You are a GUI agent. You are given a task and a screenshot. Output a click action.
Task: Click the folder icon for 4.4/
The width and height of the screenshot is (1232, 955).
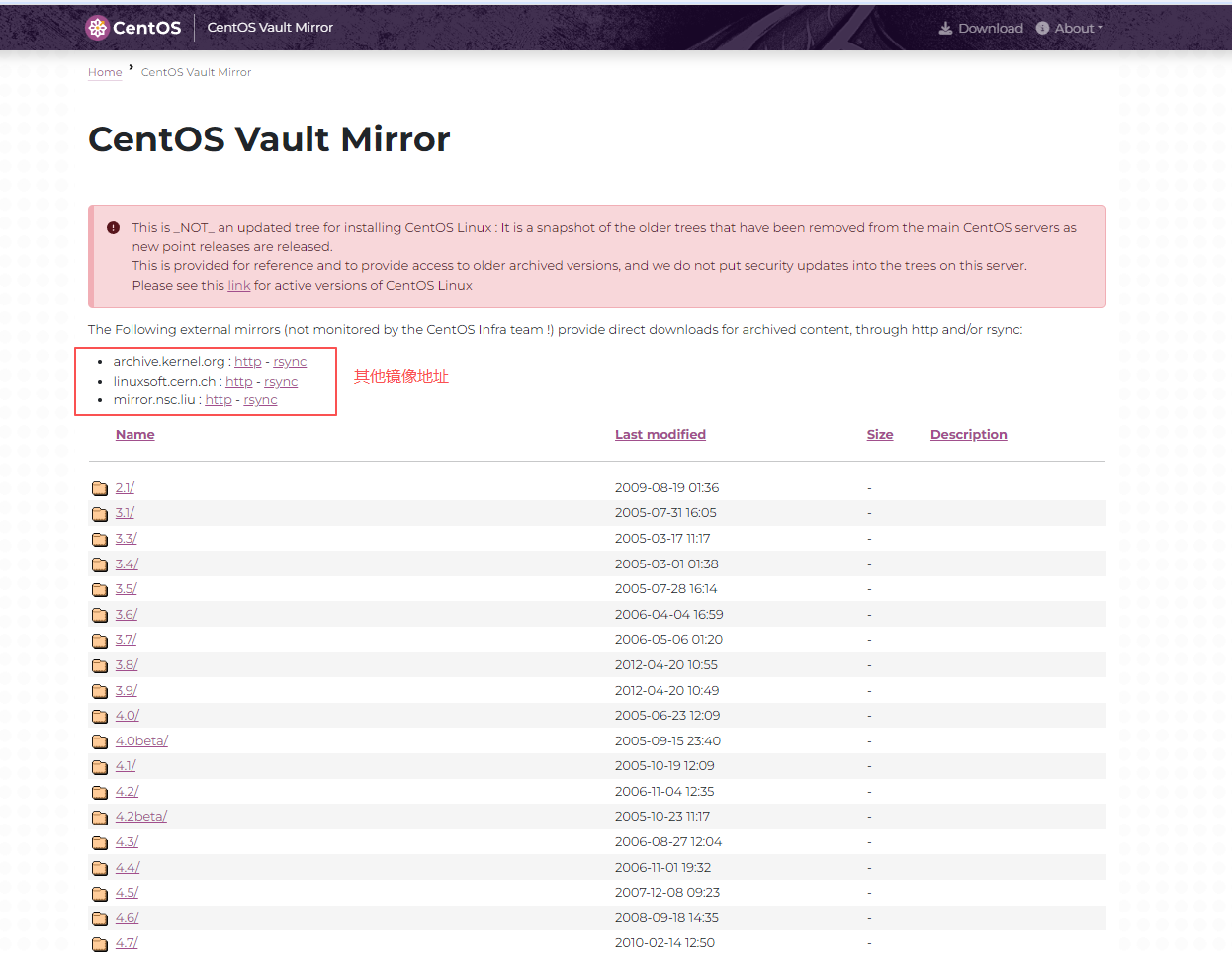(x=100, y=868)
